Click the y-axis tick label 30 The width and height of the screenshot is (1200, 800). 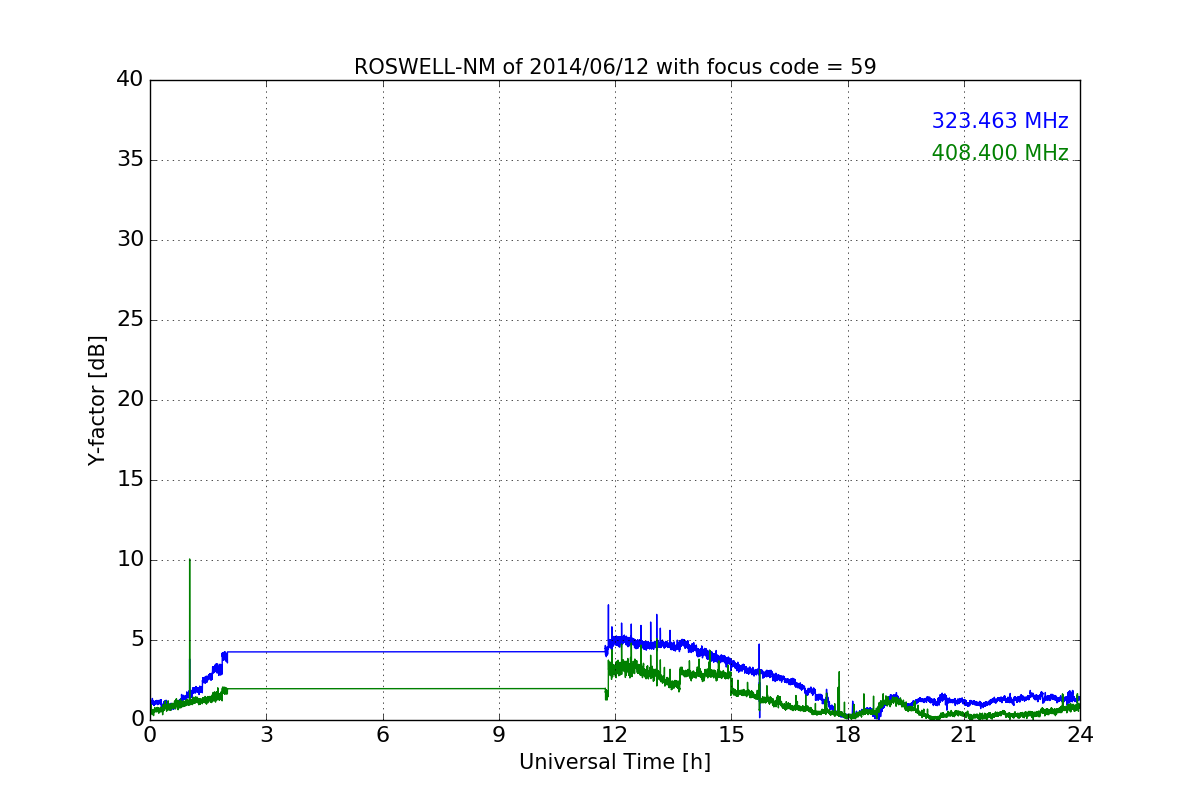130,240
